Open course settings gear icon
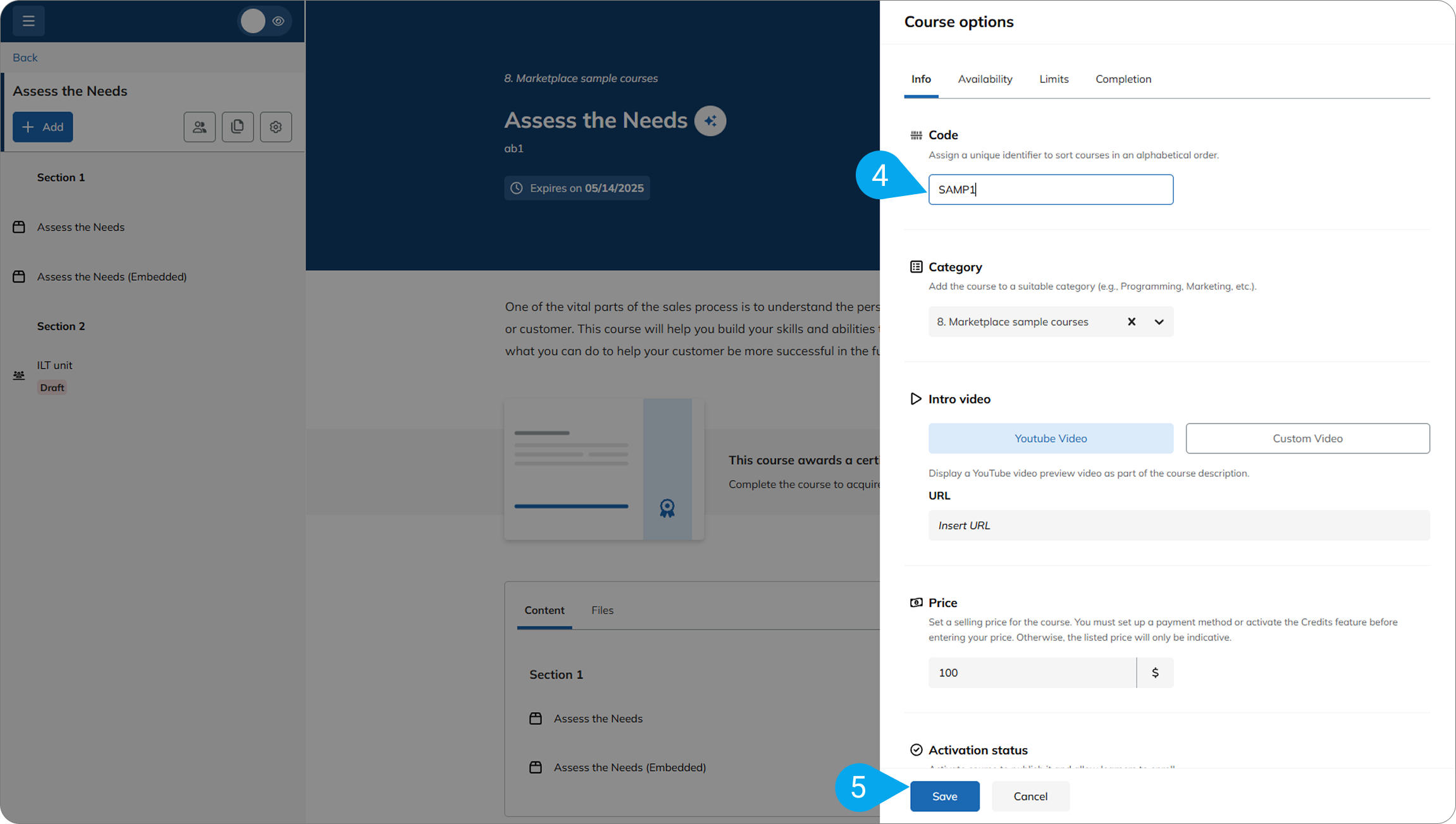1456x824 pixels. pos(276,127)
